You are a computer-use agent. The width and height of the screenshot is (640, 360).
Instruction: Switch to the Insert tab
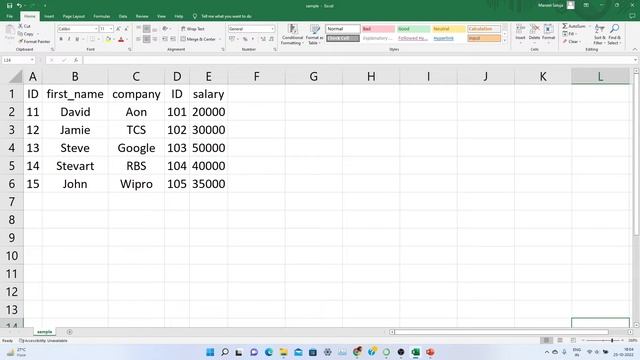click(x=49, y=16)
